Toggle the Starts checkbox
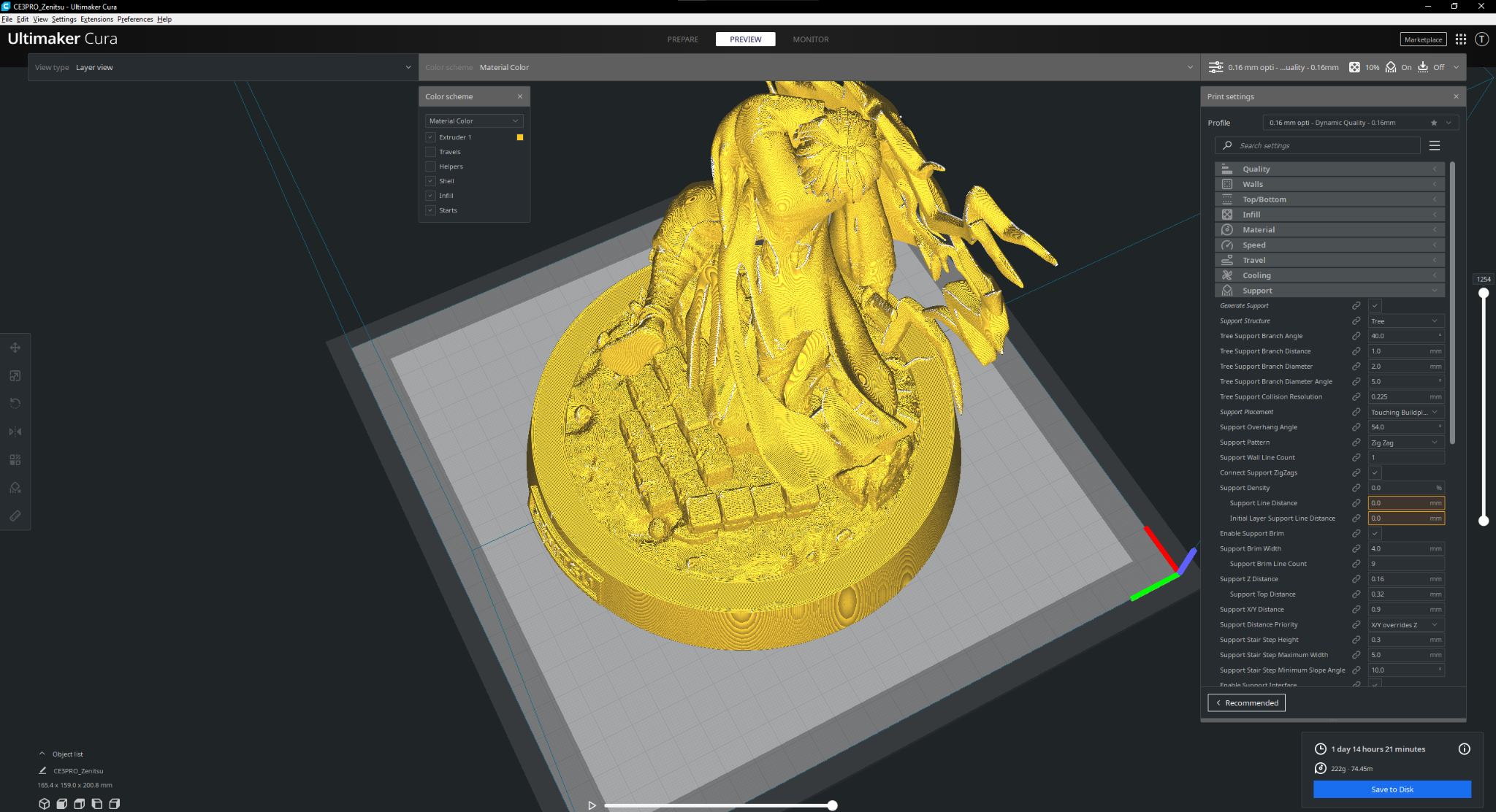The width and height of the screenshot is (1496, 812). [x=430, y=210]
